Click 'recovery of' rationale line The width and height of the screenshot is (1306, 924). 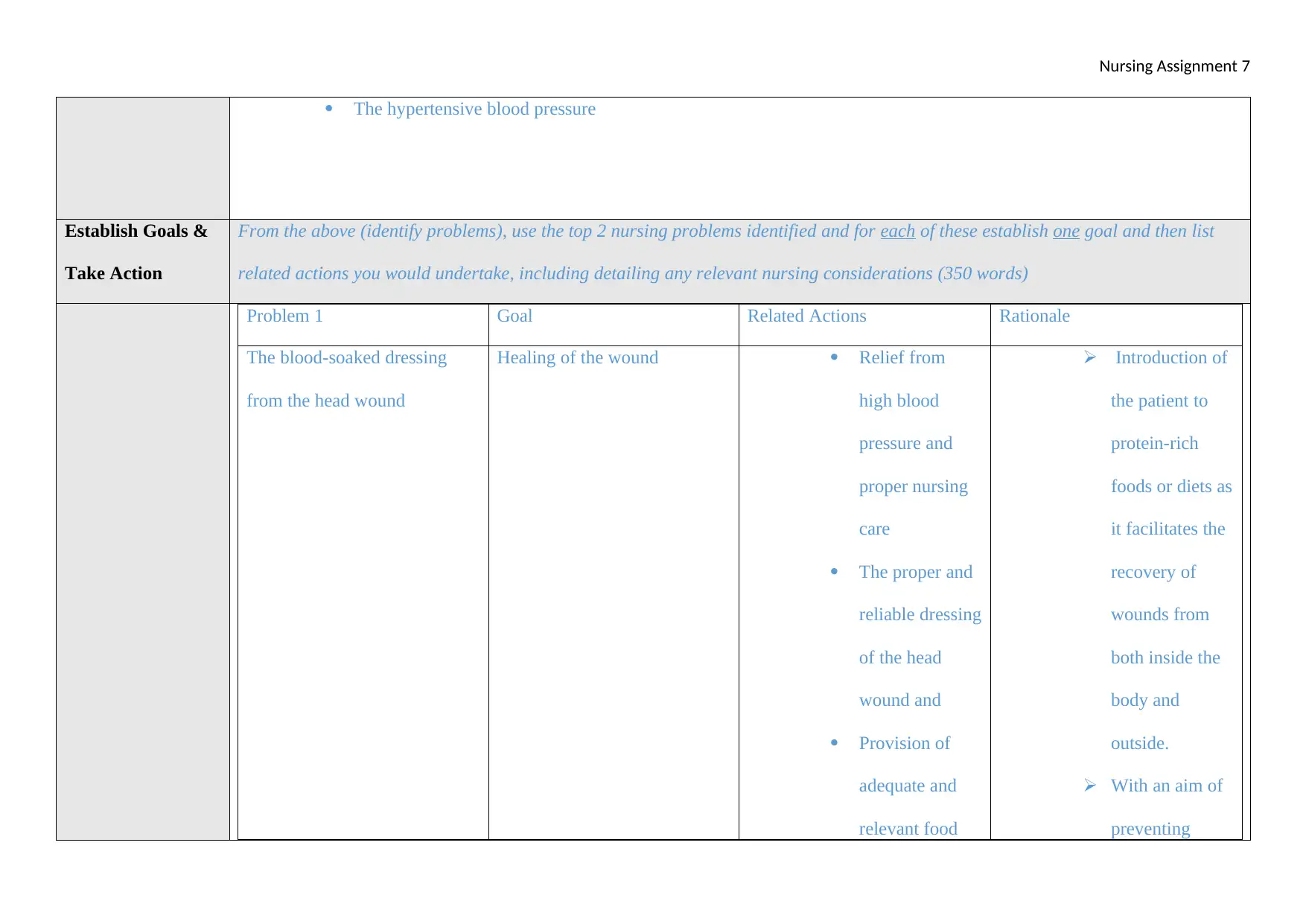pyautogui.click(x=1153, y=572)
